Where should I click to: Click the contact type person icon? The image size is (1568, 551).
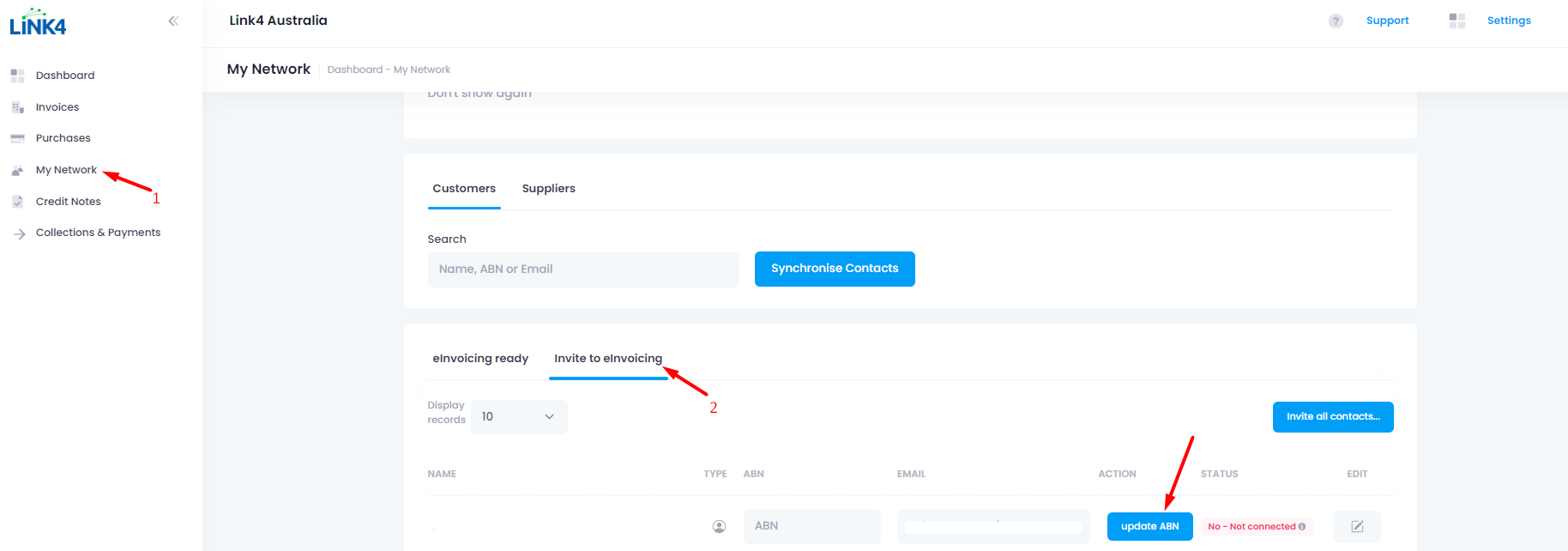point(719,526)
